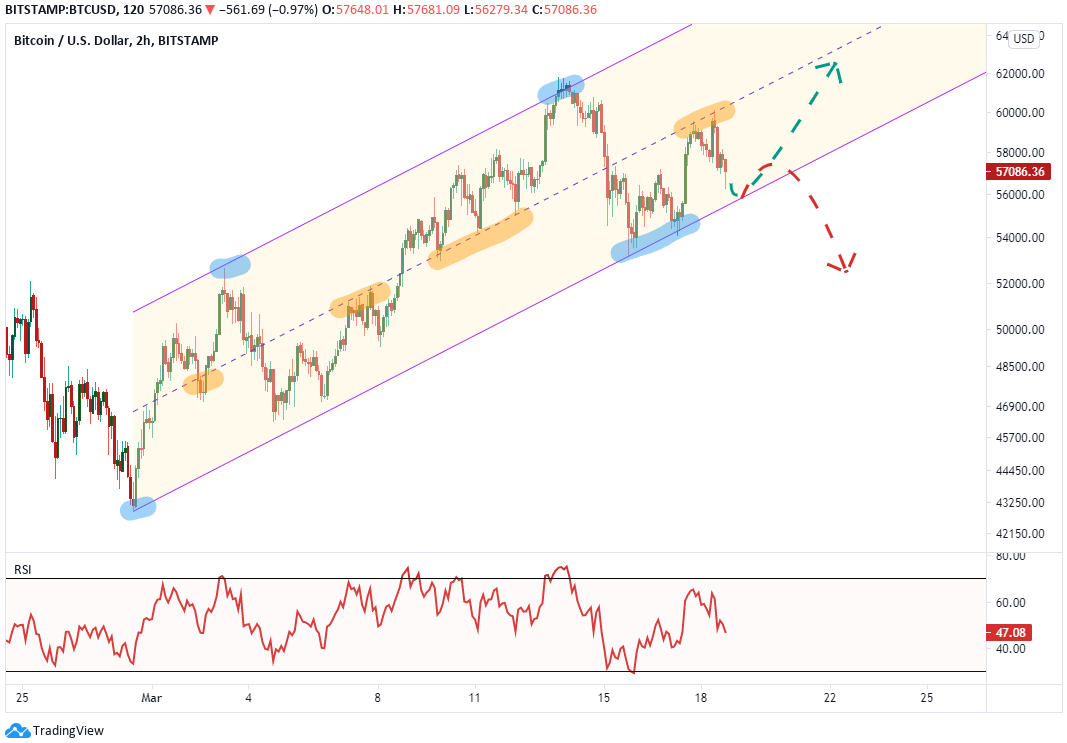Click the smallest orange highlight near 48500

pyautogui.click(x=203, y=381)
